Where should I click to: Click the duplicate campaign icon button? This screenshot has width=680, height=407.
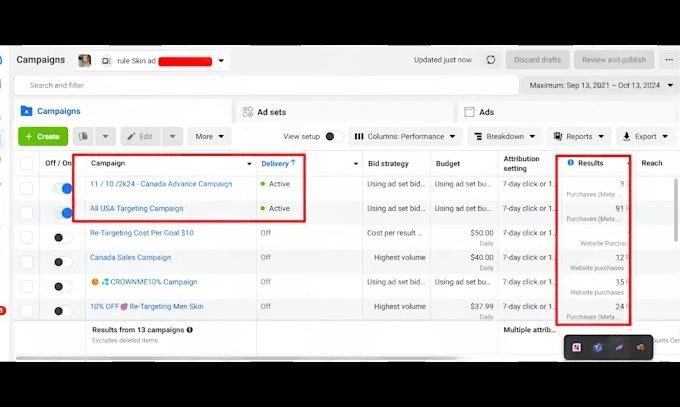click(x=84, y=137)
